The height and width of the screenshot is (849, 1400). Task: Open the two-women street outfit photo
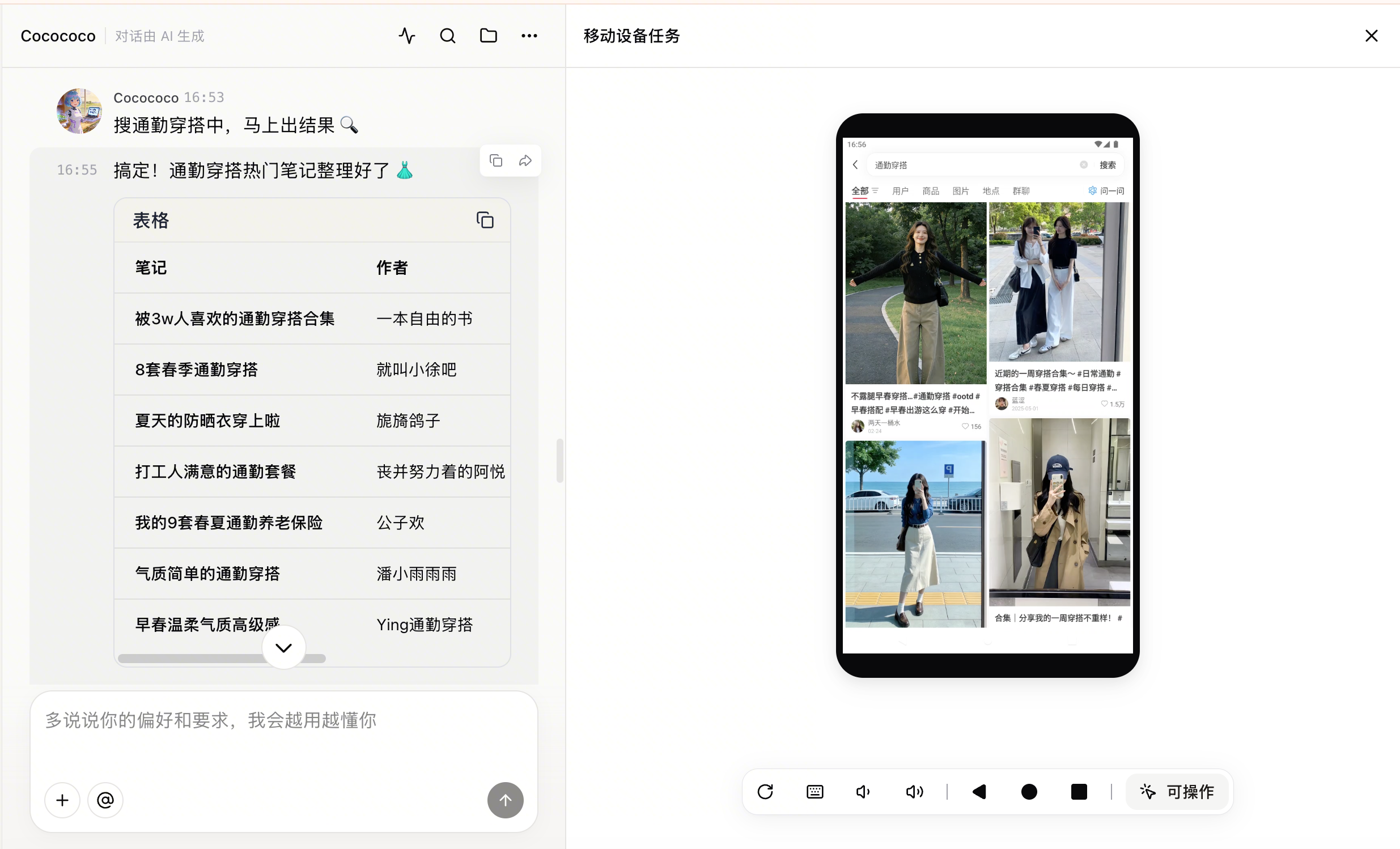[1059, 282]
